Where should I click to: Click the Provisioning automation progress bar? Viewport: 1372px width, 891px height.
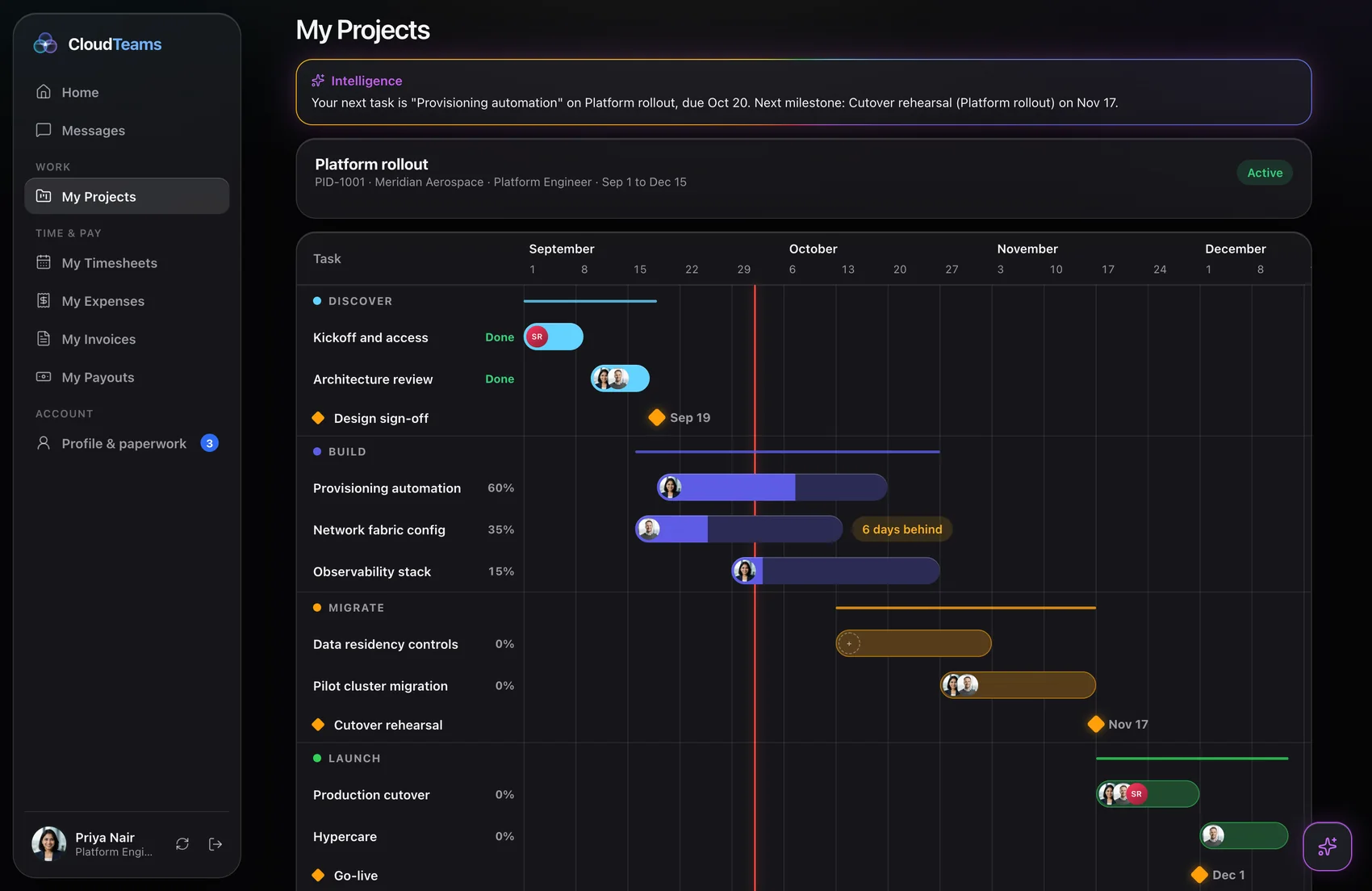772,487
